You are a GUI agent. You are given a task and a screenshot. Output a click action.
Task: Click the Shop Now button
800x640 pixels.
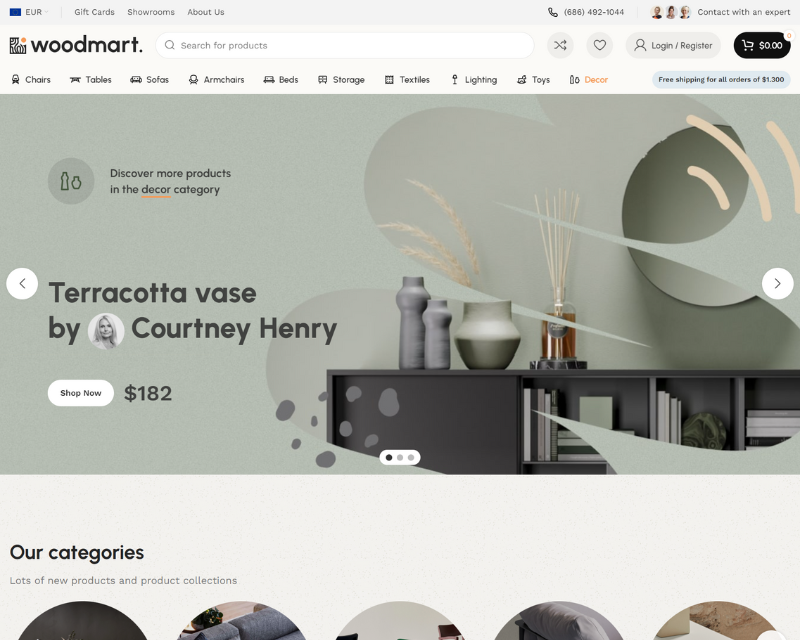[x=81, y=393]
